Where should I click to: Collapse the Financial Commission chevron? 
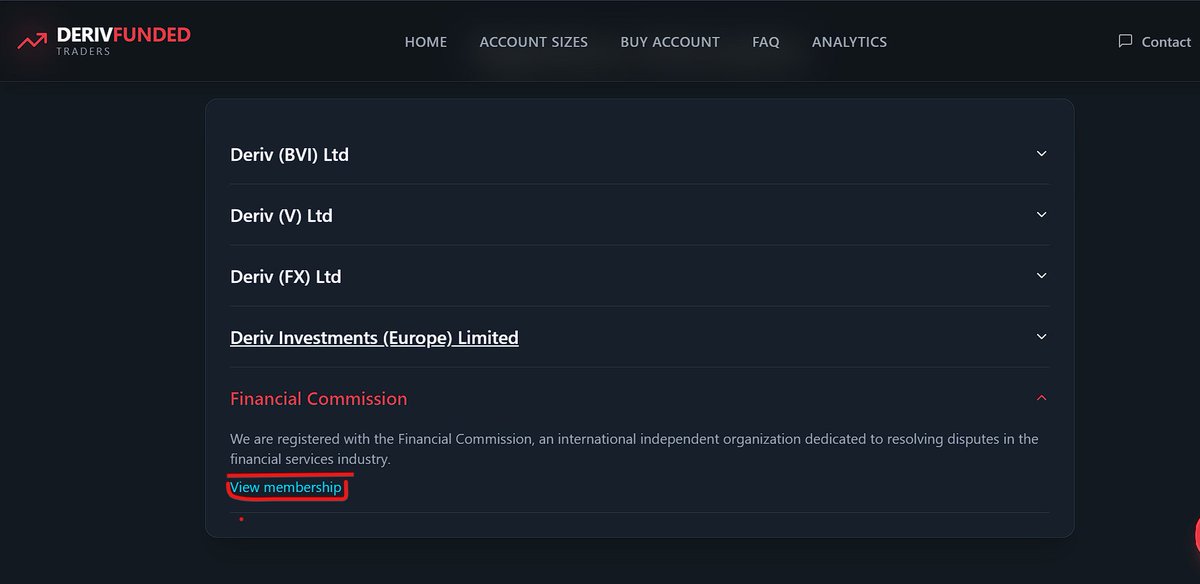tap(1041, 398)
